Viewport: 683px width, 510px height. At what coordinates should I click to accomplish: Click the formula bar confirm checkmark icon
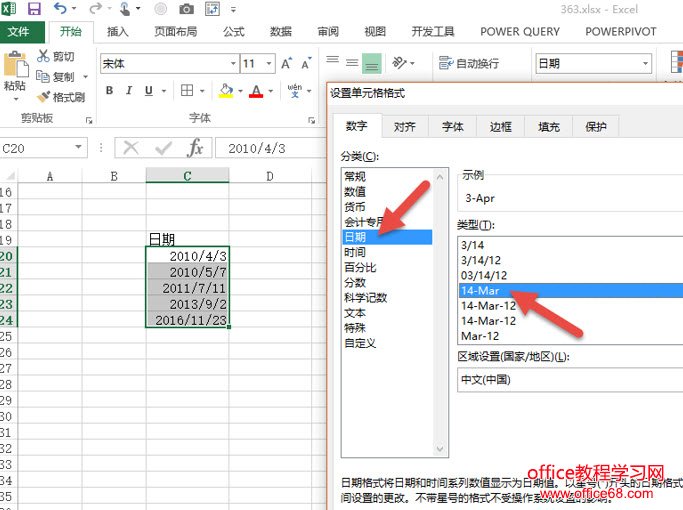click(164, 148)
